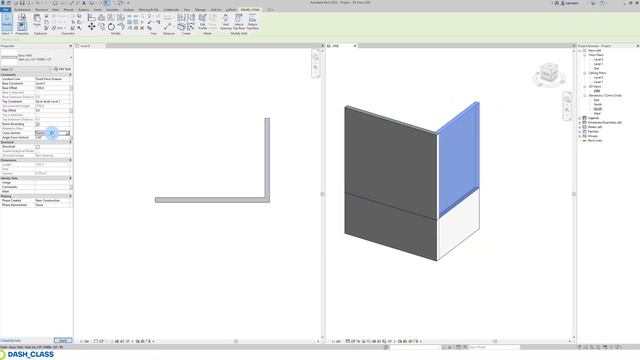The image size is (640, 360).
Task: Click the Rotate tool icon
Action: (x=111, y=27)
